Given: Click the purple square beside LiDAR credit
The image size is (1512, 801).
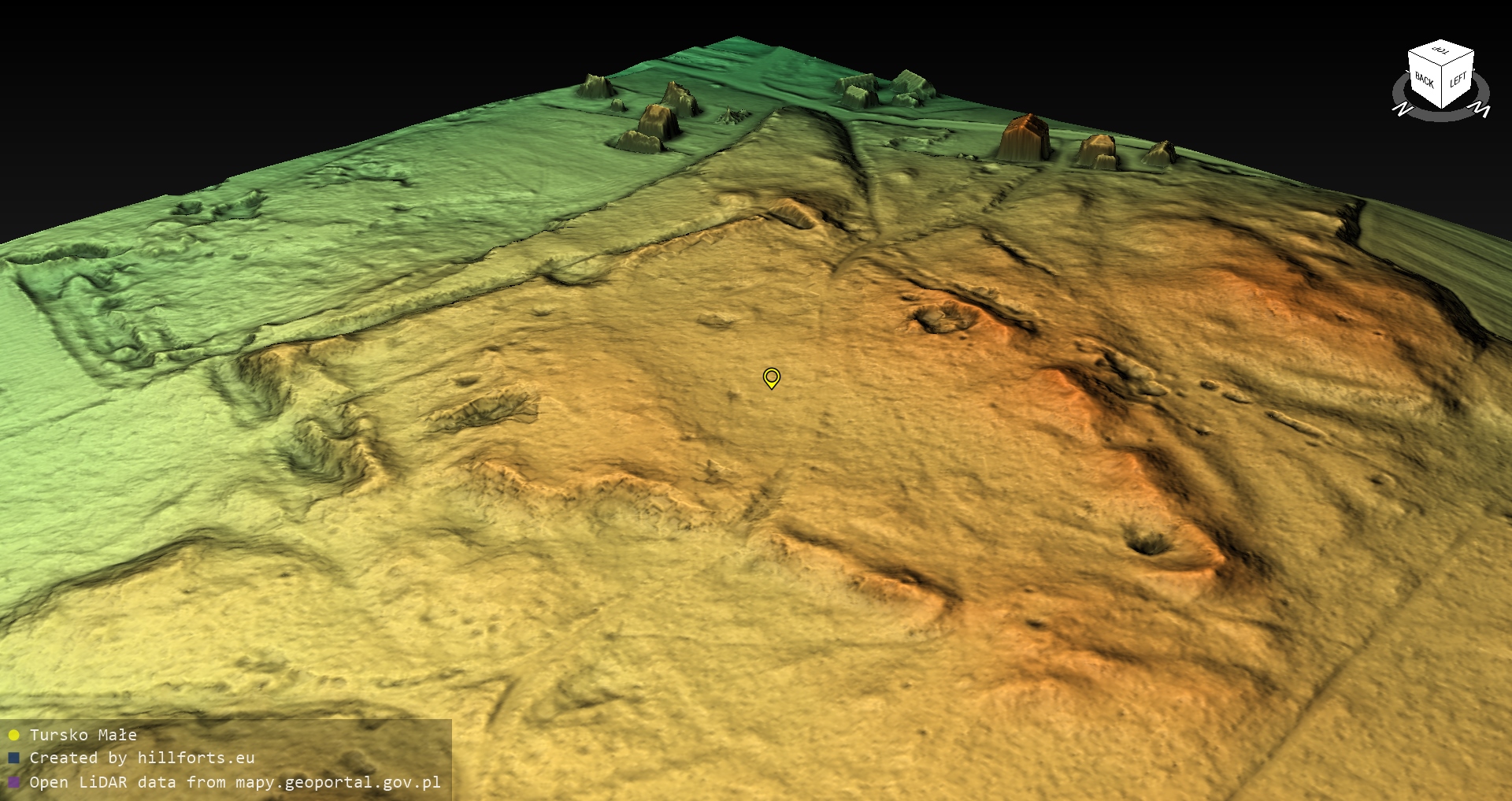Looking at the screenshot, I should pyautogui.click(x=13, y=782).
